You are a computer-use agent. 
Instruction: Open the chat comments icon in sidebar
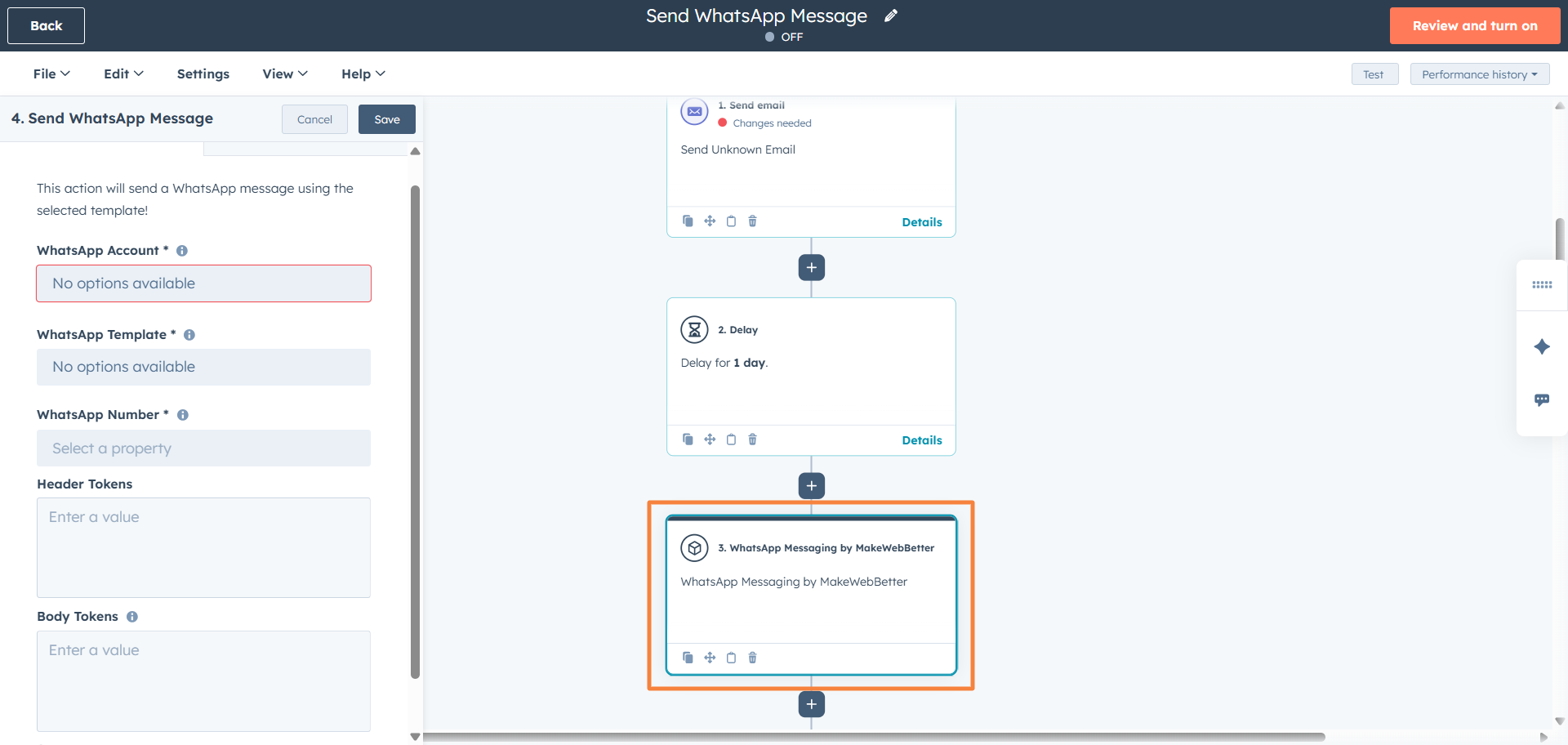click(1541, 400)
